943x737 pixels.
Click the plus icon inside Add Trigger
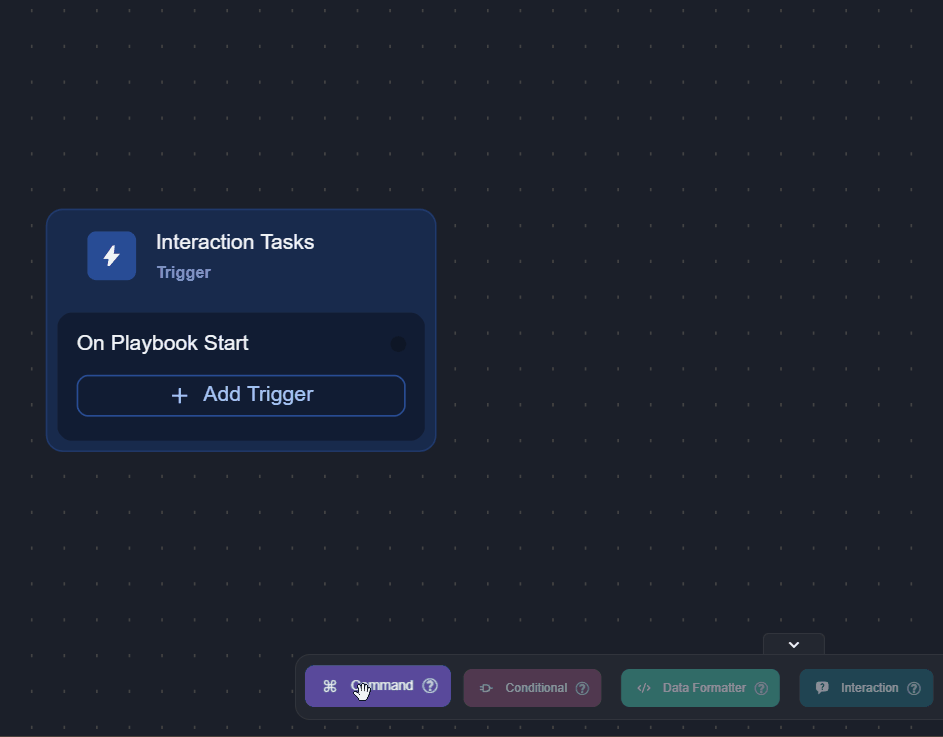point(179,395)
